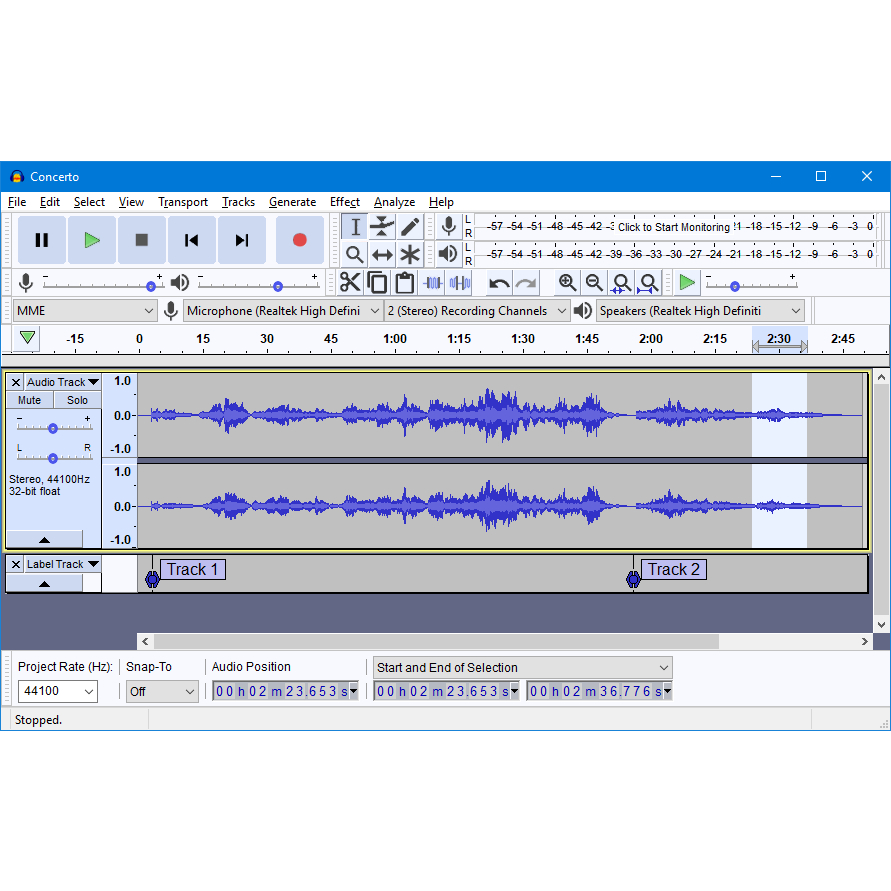Image resolution: width=891 pixels, height=891 pixels.
Task: Open the Snap-To dropdown set to Off
Action: point(162,691)
